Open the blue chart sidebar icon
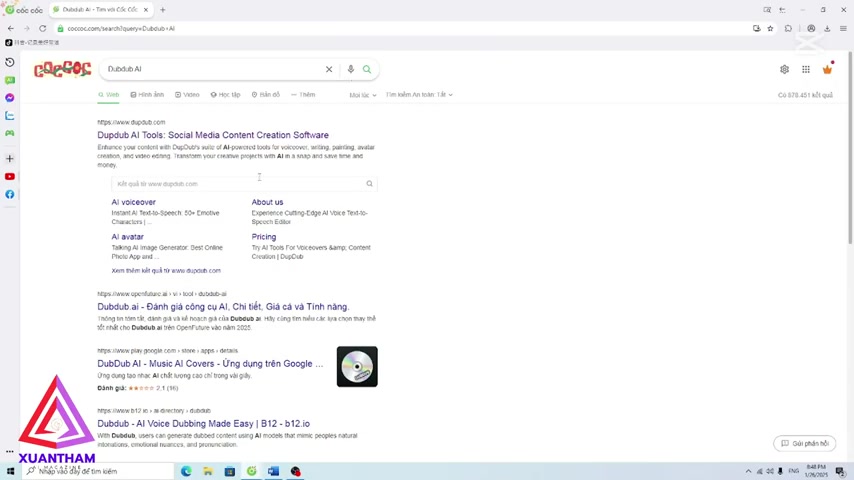Screen dimensions: 854x480 [10, 116]
